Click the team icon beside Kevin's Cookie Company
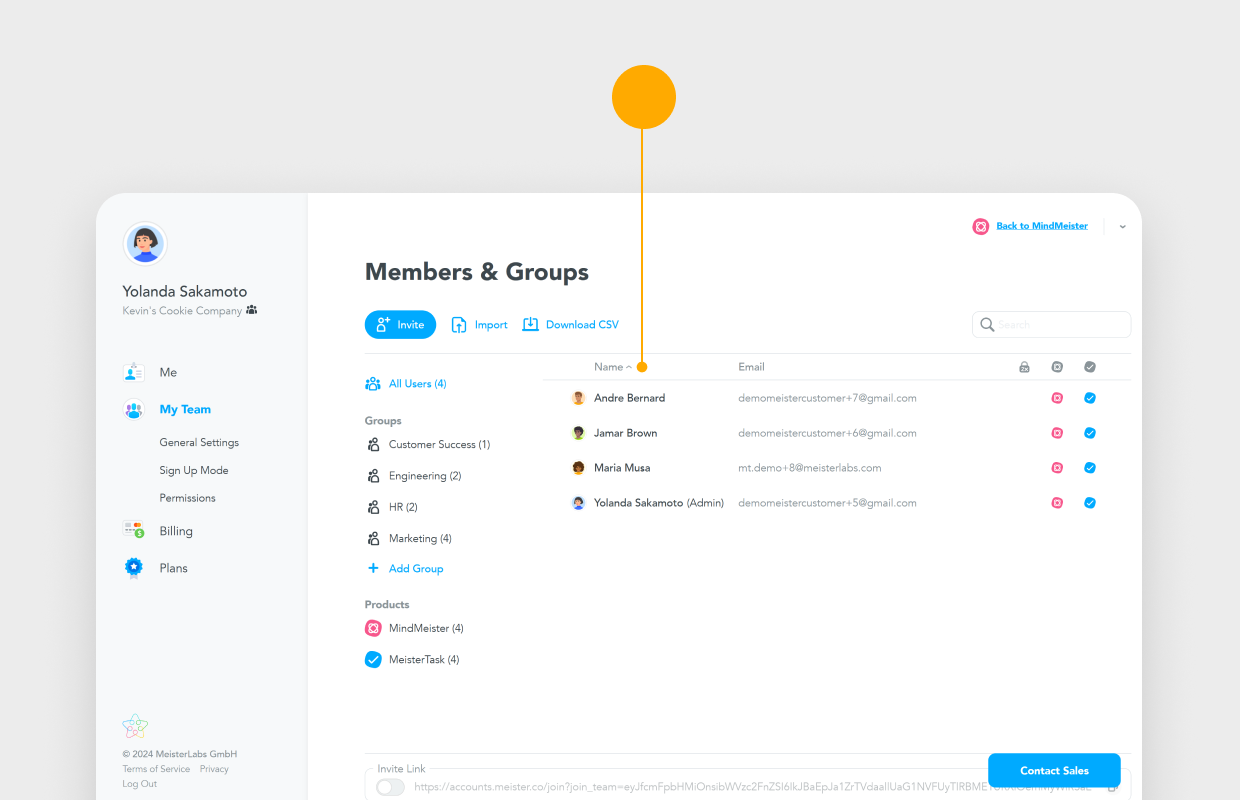Viewport: 1240px width, 800px height. click(x=252, y=310)
